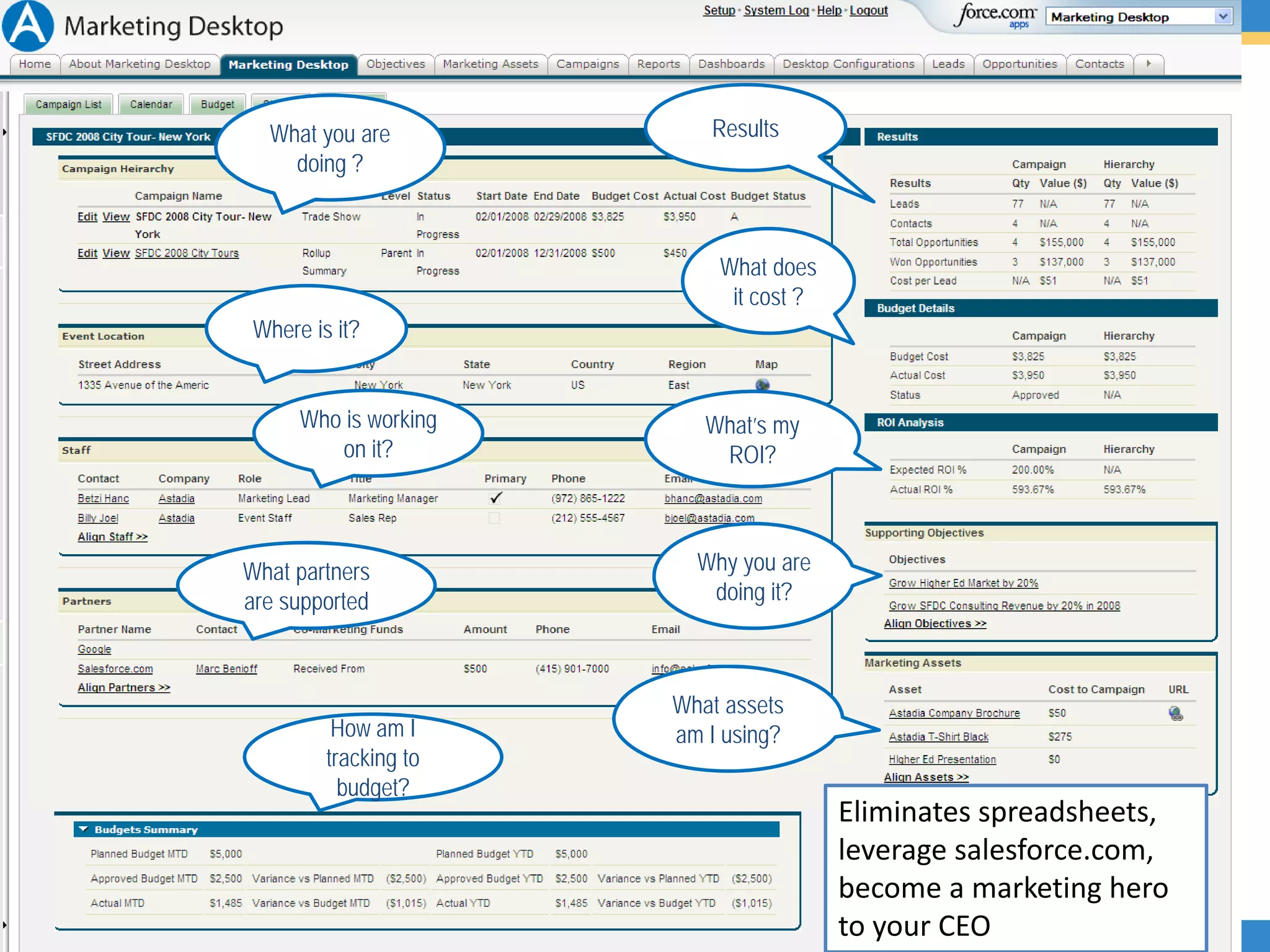The image size is (1270, 952).
Task: Collapse the Budgets Summary section
Action: (x=84, y=829)
